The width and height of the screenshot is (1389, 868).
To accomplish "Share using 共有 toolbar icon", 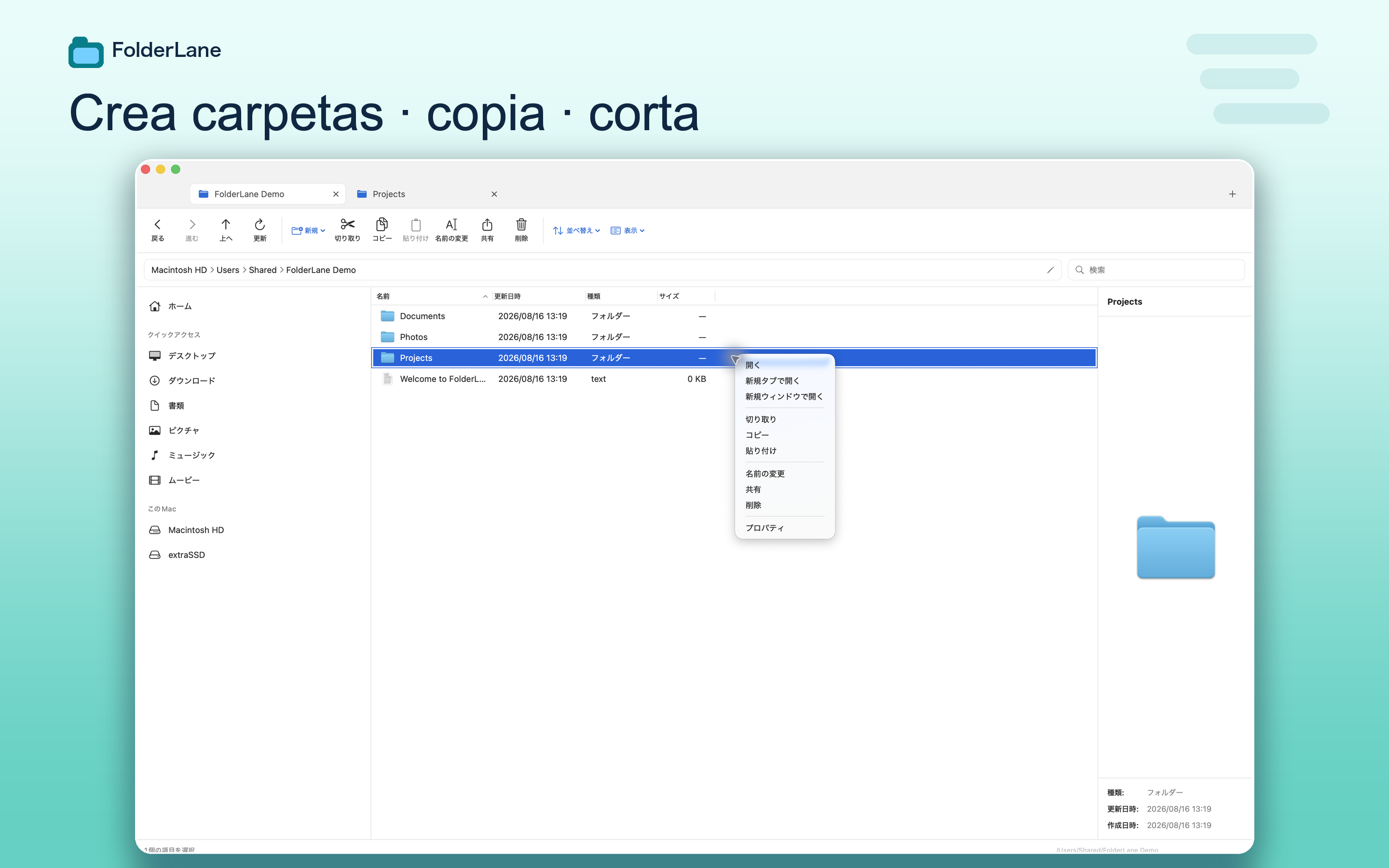I will 487,230.
